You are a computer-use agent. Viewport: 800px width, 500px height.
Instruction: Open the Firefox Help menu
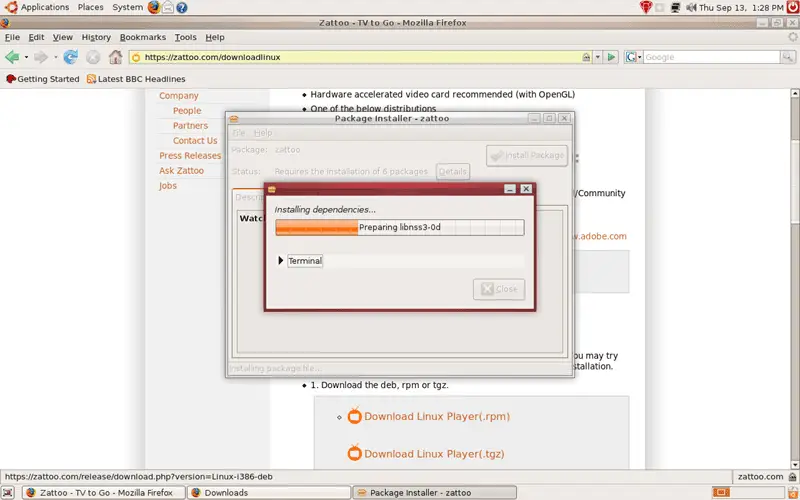(x=215, y=37)
